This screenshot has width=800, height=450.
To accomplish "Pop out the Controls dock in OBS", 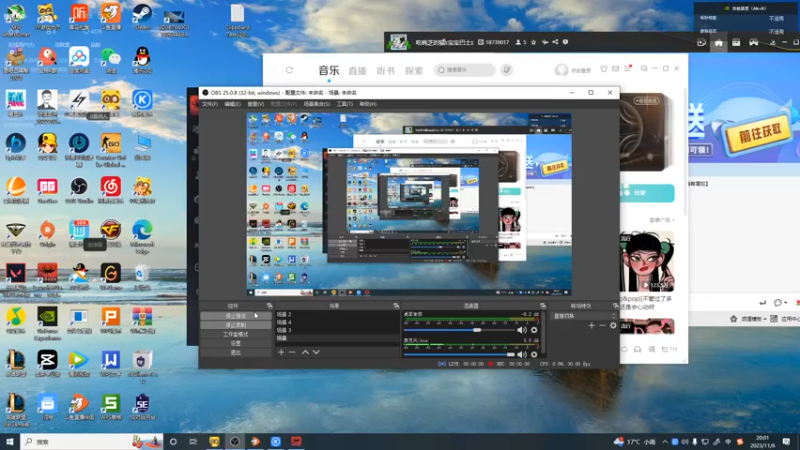I will click(269, 306).
